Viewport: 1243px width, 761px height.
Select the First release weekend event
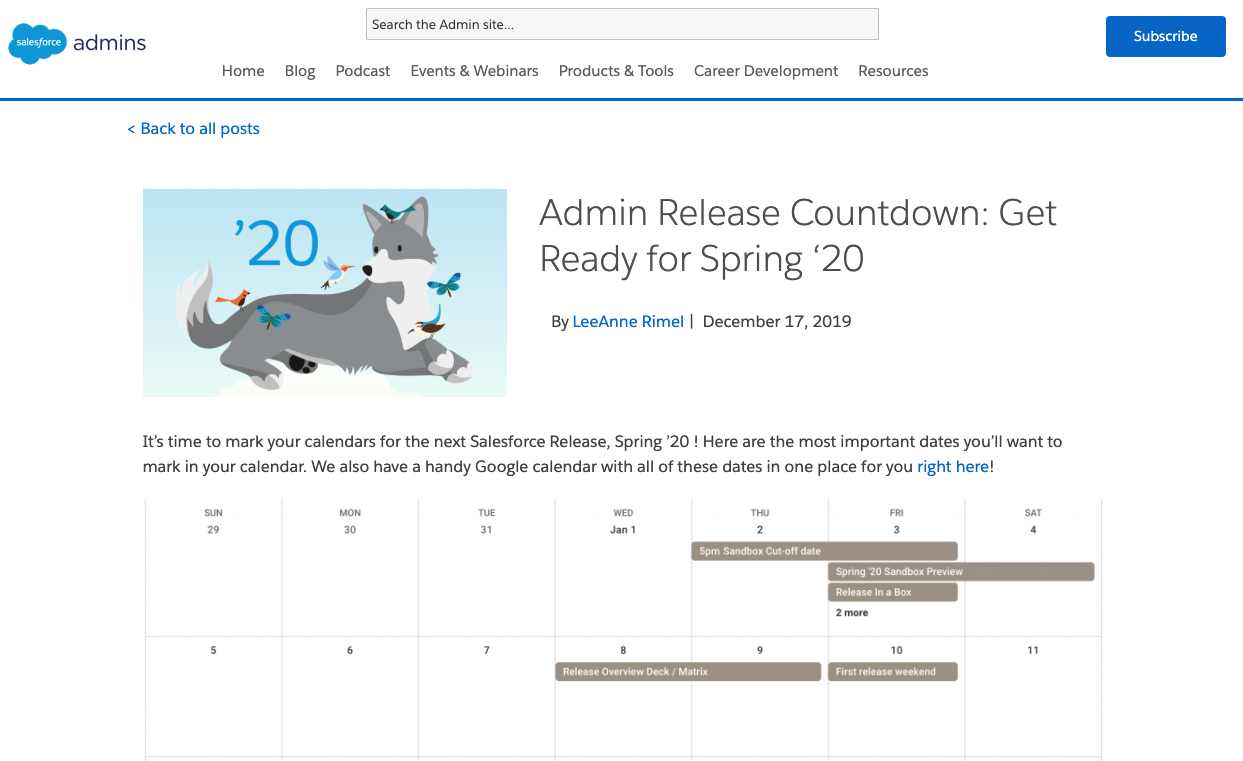coord(893,672)
